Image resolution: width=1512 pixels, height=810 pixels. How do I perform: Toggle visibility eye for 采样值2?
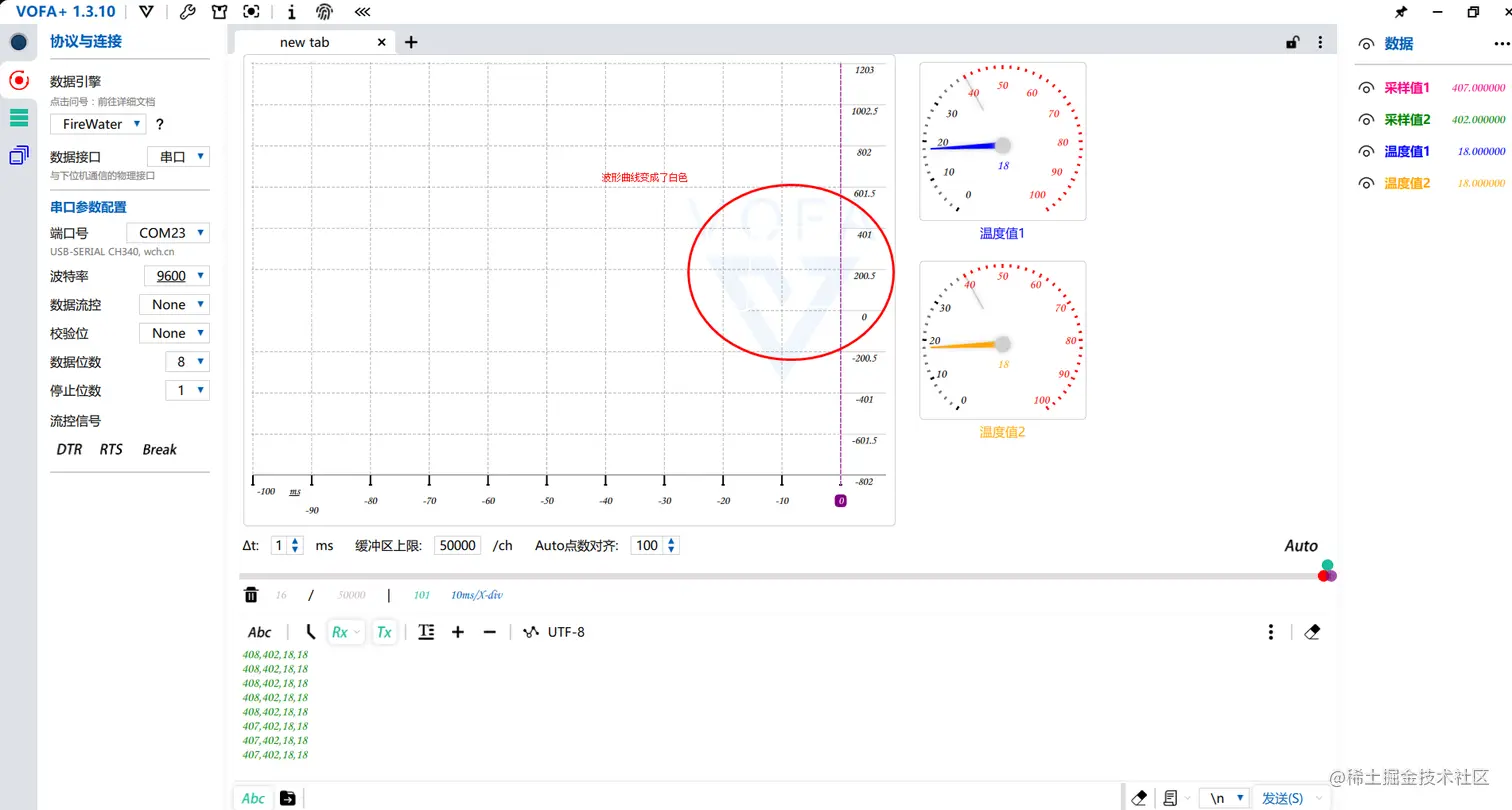[x=1365, y=119]
